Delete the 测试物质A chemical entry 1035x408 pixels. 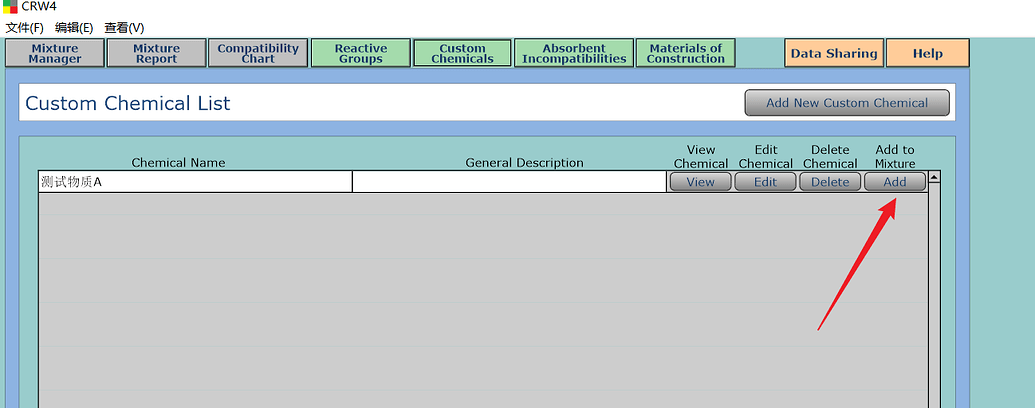(x=830, y=182)
